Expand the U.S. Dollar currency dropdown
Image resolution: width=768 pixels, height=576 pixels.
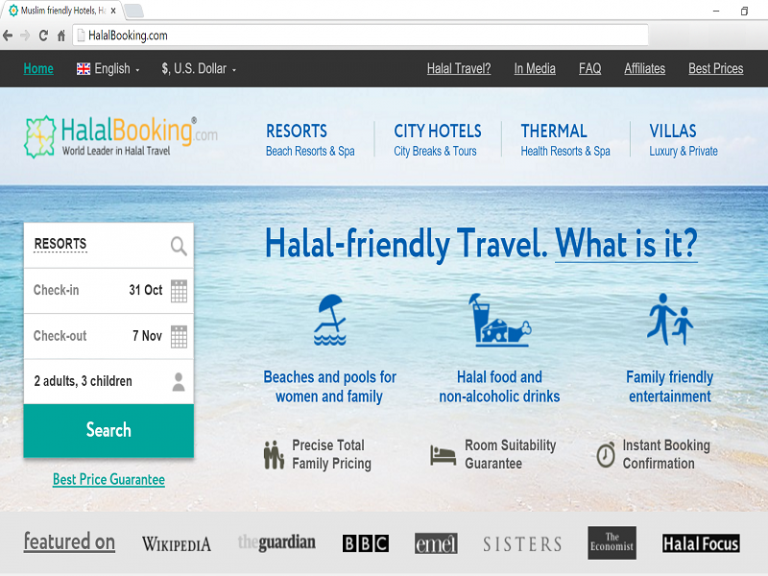(199, 69)
